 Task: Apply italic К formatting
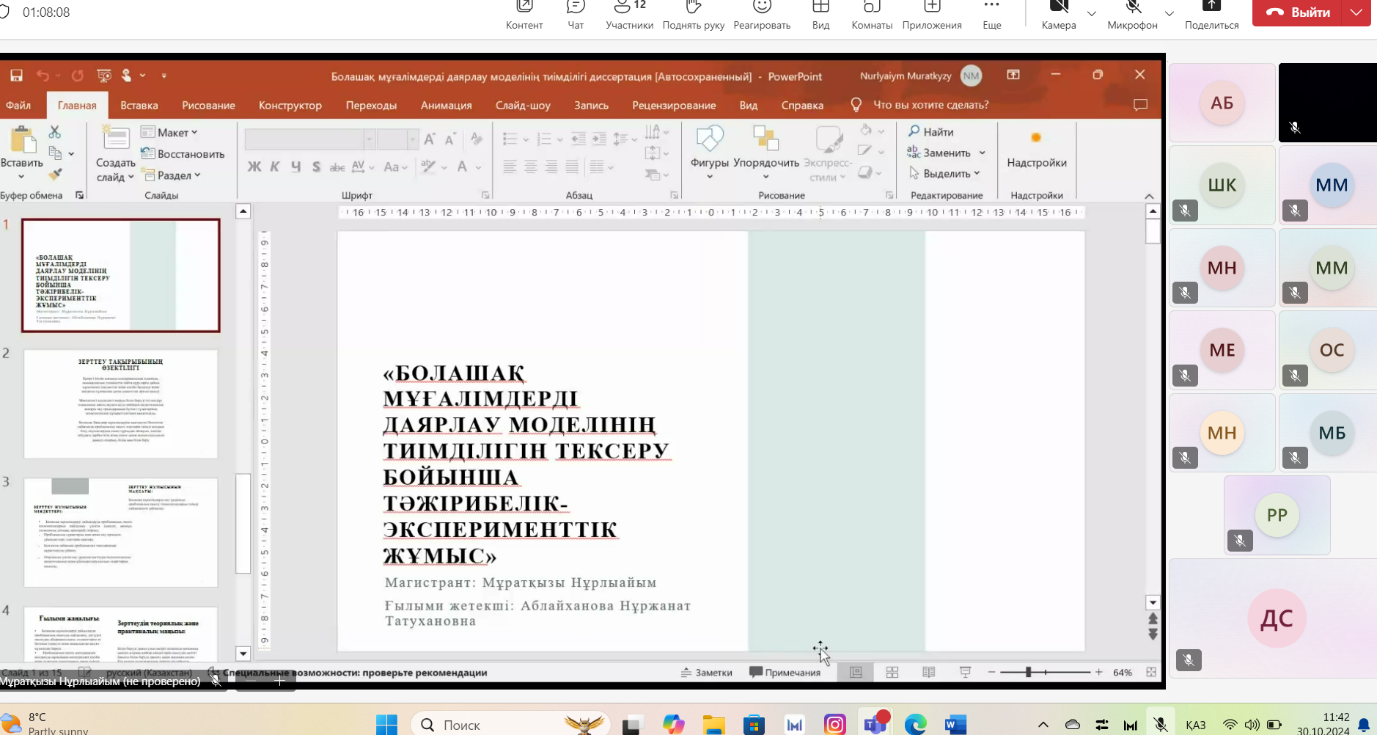275,167
